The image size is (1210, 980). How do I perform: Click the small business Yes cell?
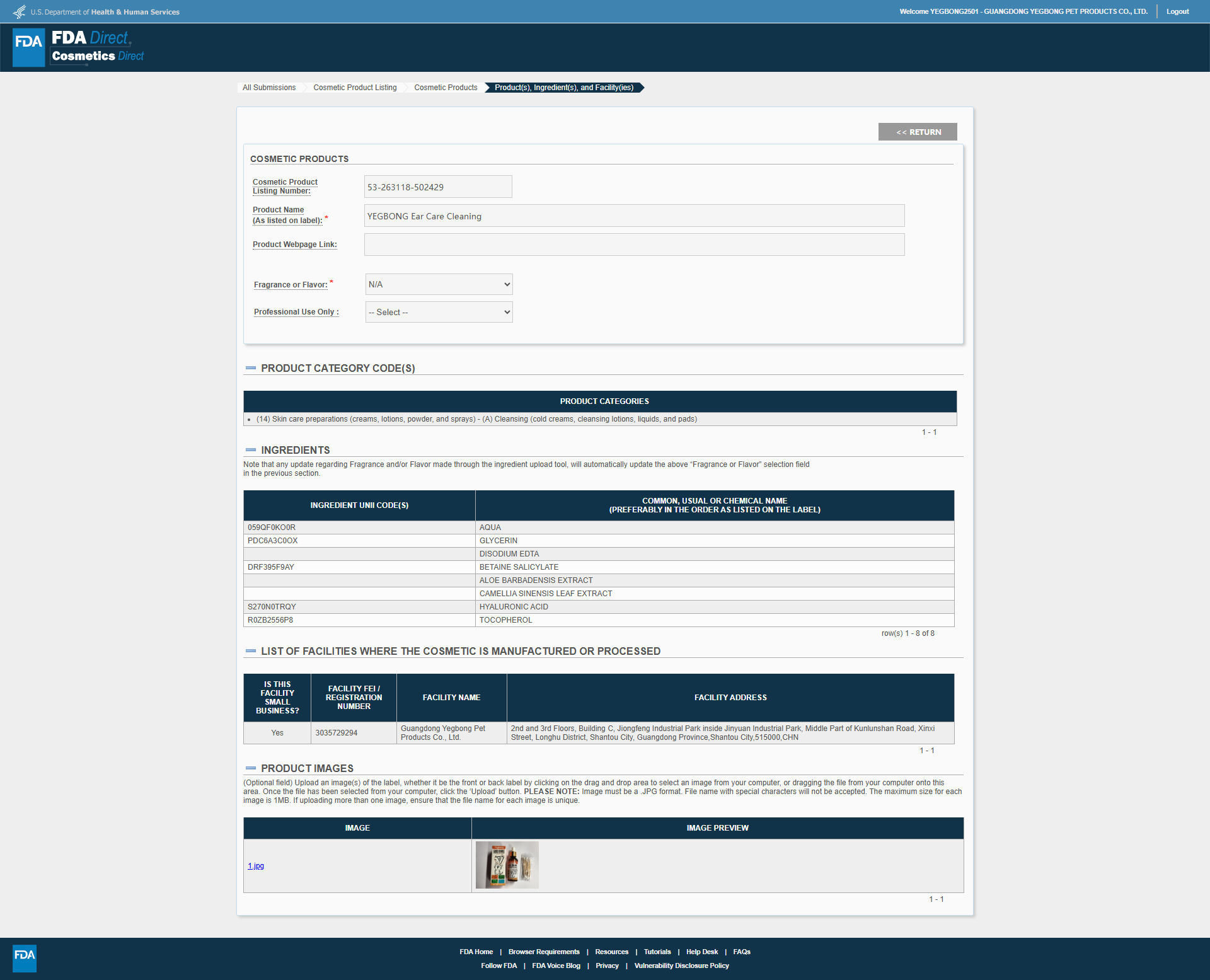click(x=277, y=733)
